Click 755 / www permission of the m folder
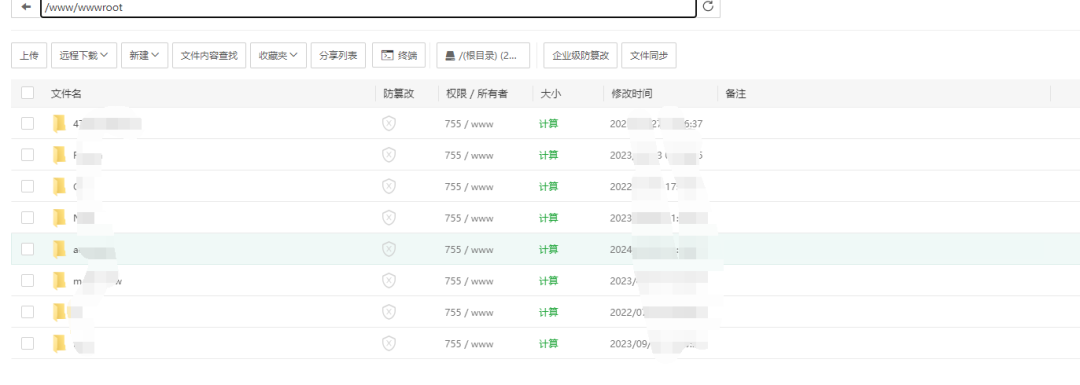Image resolution: width=1080 pixels, height=385 pixels. point(469,281)
